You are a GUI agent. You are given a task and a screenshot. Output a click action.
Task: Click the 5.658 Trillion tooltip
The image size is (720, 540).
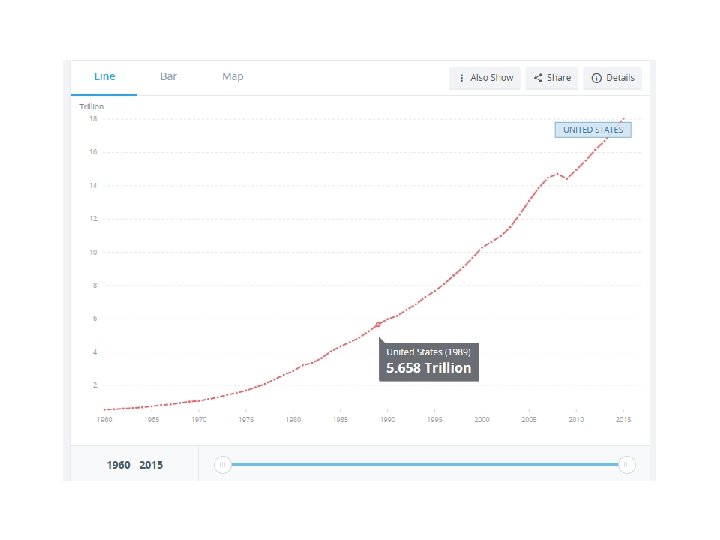428,361
